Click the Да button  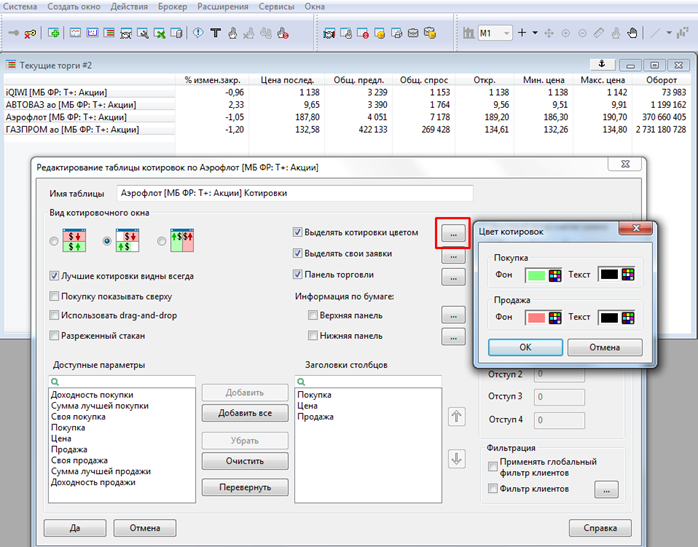point(75,528)
